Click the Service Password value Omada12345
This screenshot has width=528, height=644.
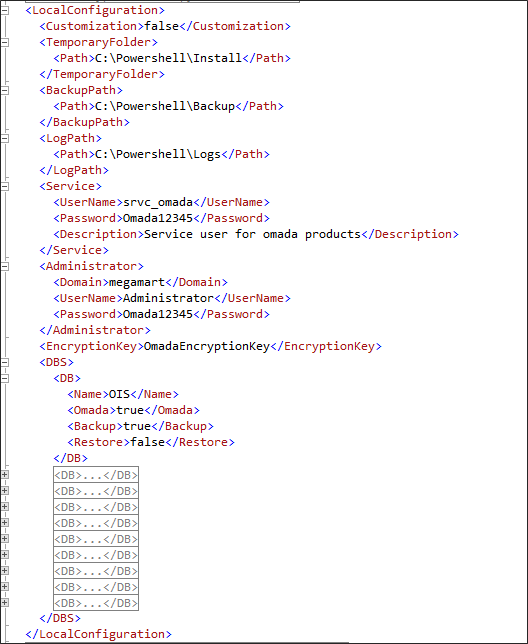[x=158, y=218]
